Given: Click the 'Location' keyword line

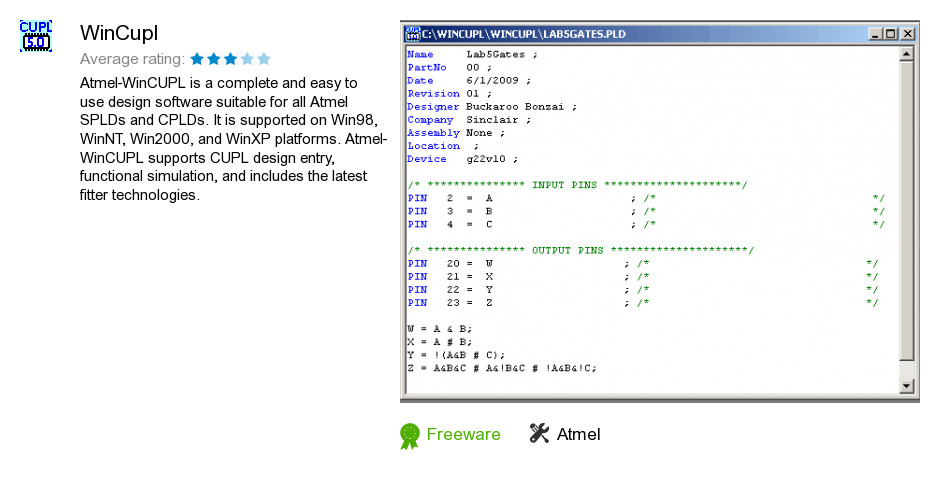Looking at the screenshot, I should point(443,146).
